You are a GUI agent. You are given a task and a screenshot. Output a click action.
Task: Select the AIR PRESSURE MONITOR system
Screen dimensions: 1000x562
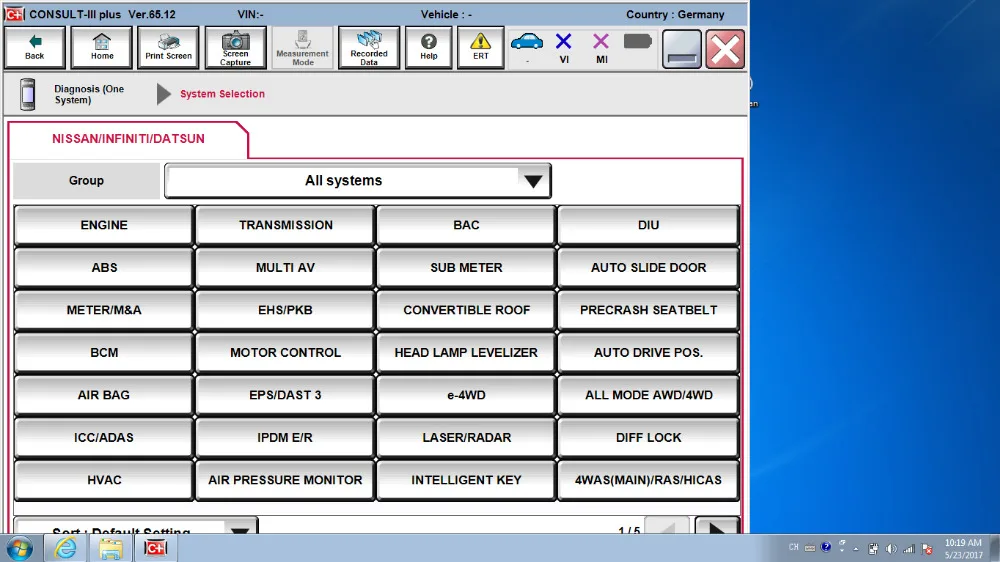click(x=285, y=480)
